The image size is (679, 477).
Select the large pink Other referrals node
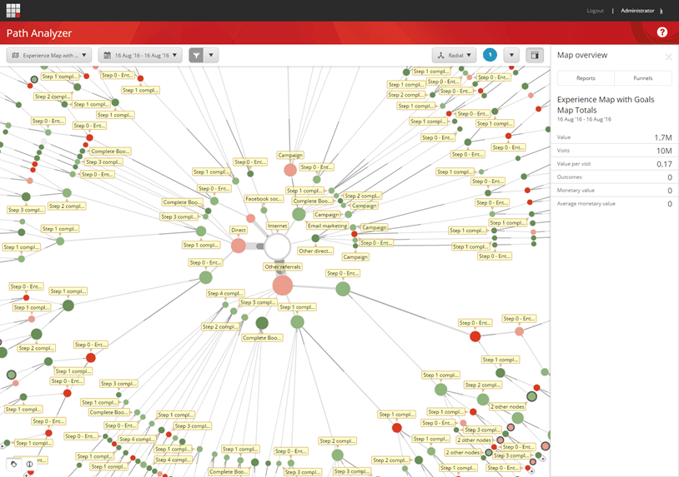tap(282, 286)
